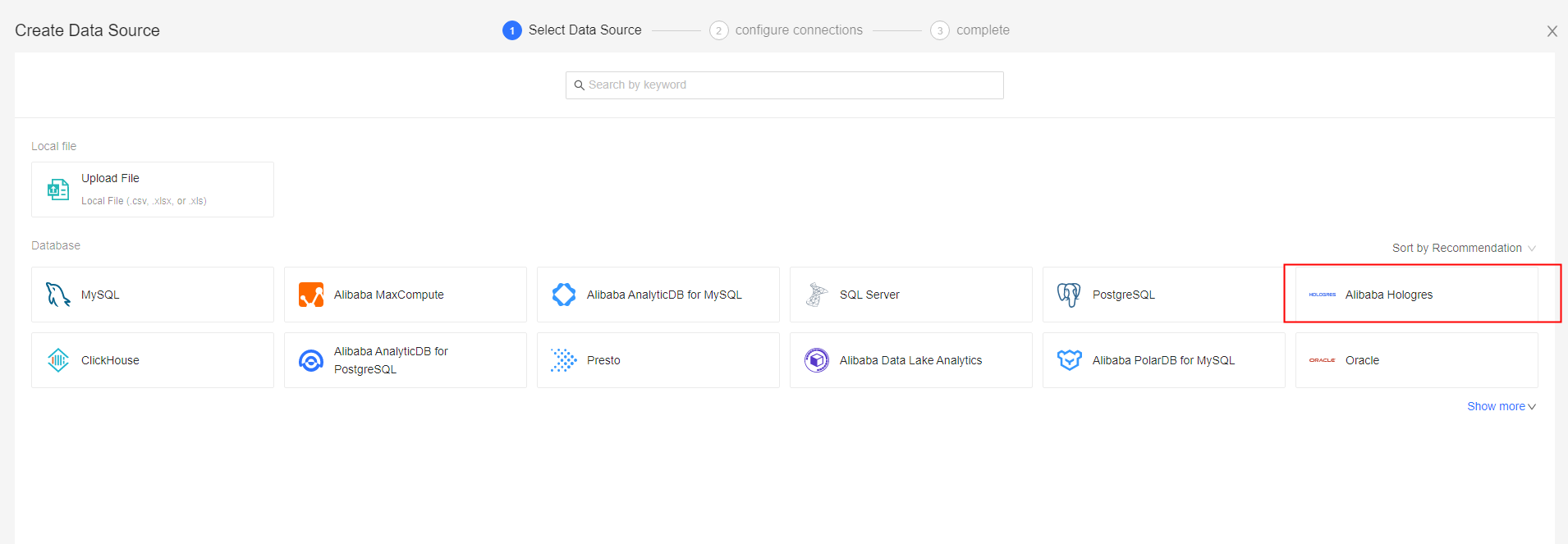Choose the SQL Server label
Screen dimensions: 1568x544
869,295
